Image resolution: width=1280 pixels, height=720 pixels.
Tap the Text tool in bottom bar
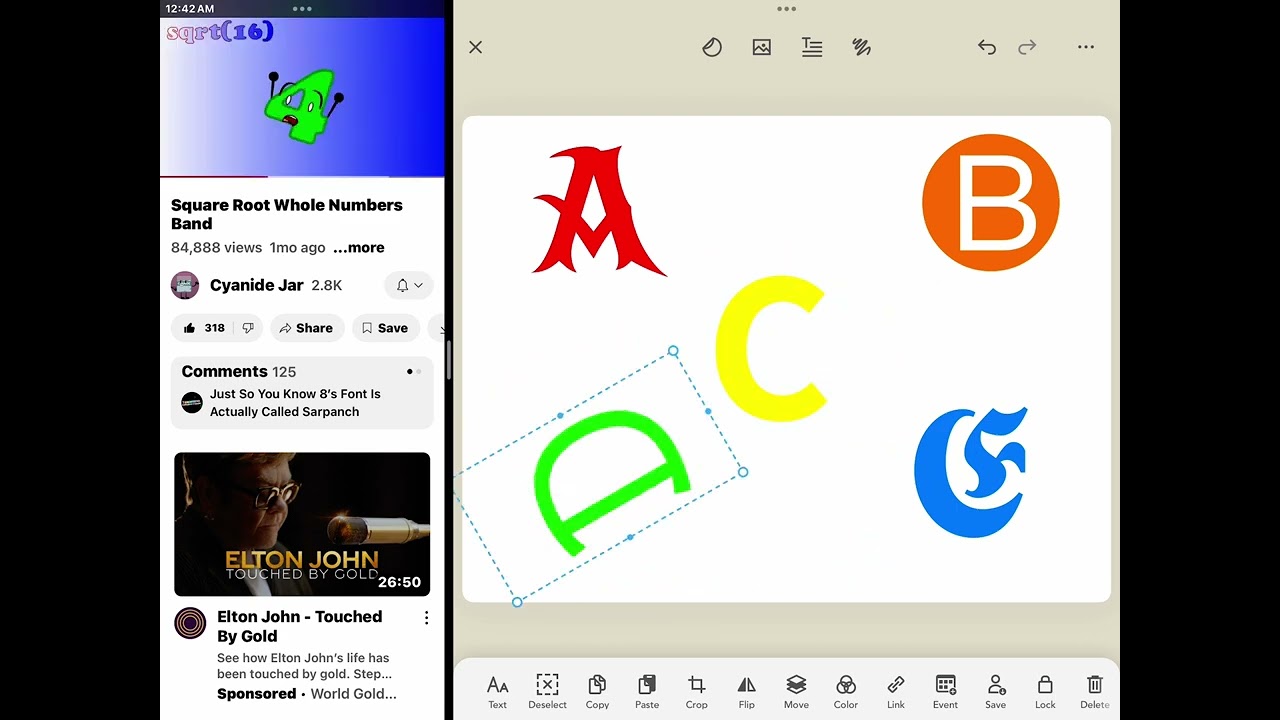[x=497, y=692]
